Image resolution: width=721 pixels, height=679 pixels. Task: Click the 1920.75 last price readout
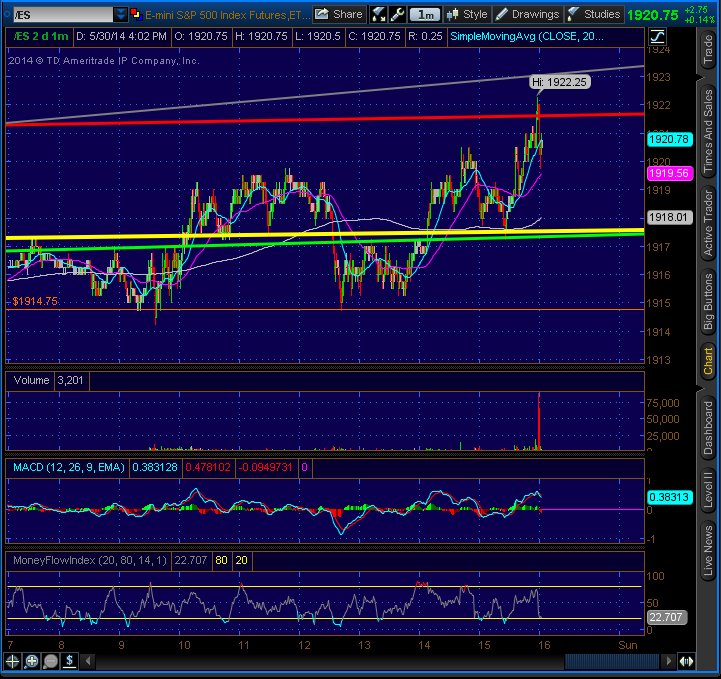point(652,15)
